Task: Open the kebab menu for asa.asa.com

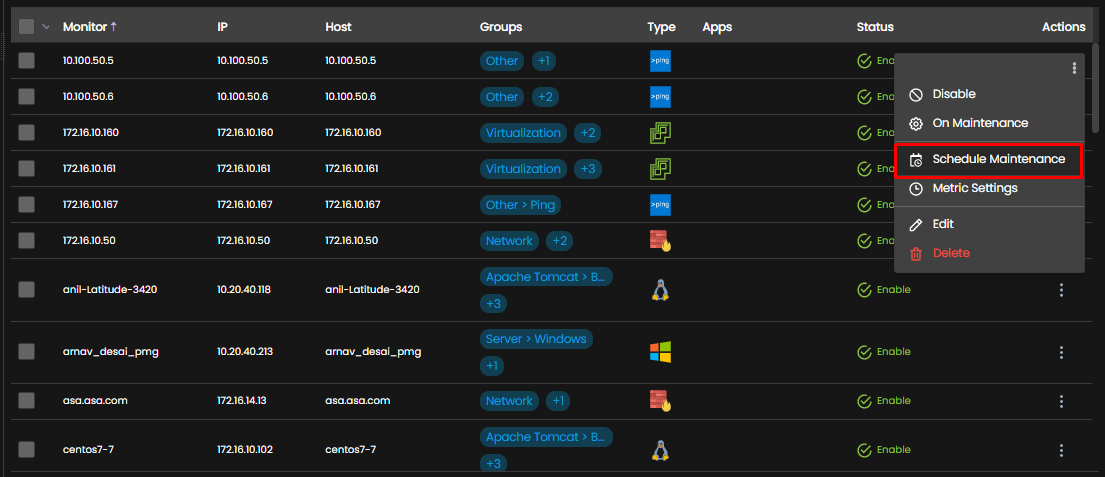Action: coord(1061,401)
